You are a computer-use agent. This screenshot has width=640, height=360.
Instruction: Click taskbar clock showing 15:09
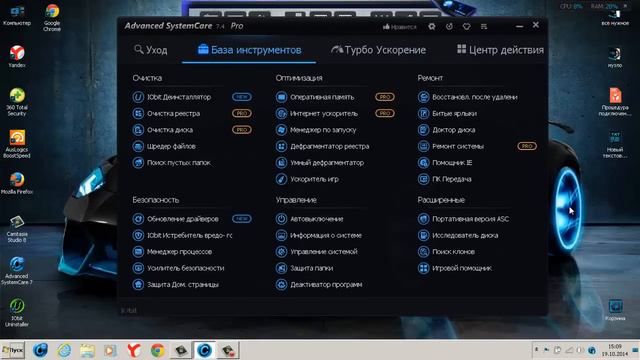[x=614, y=350]
